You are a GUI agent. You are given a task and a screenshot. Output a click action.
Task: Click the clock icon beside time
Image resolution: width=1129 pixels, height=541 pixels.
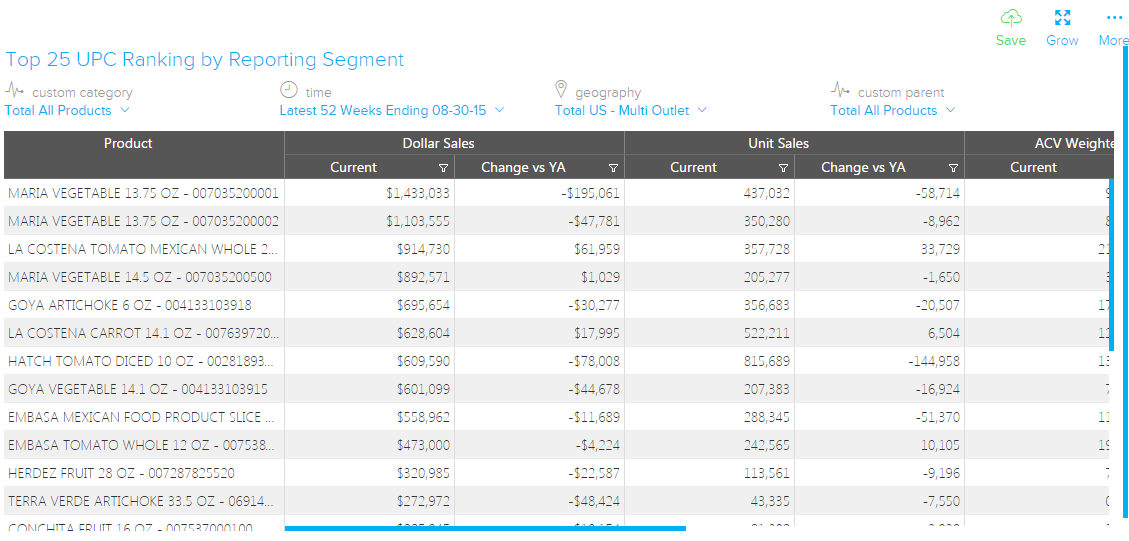point(288,90)
